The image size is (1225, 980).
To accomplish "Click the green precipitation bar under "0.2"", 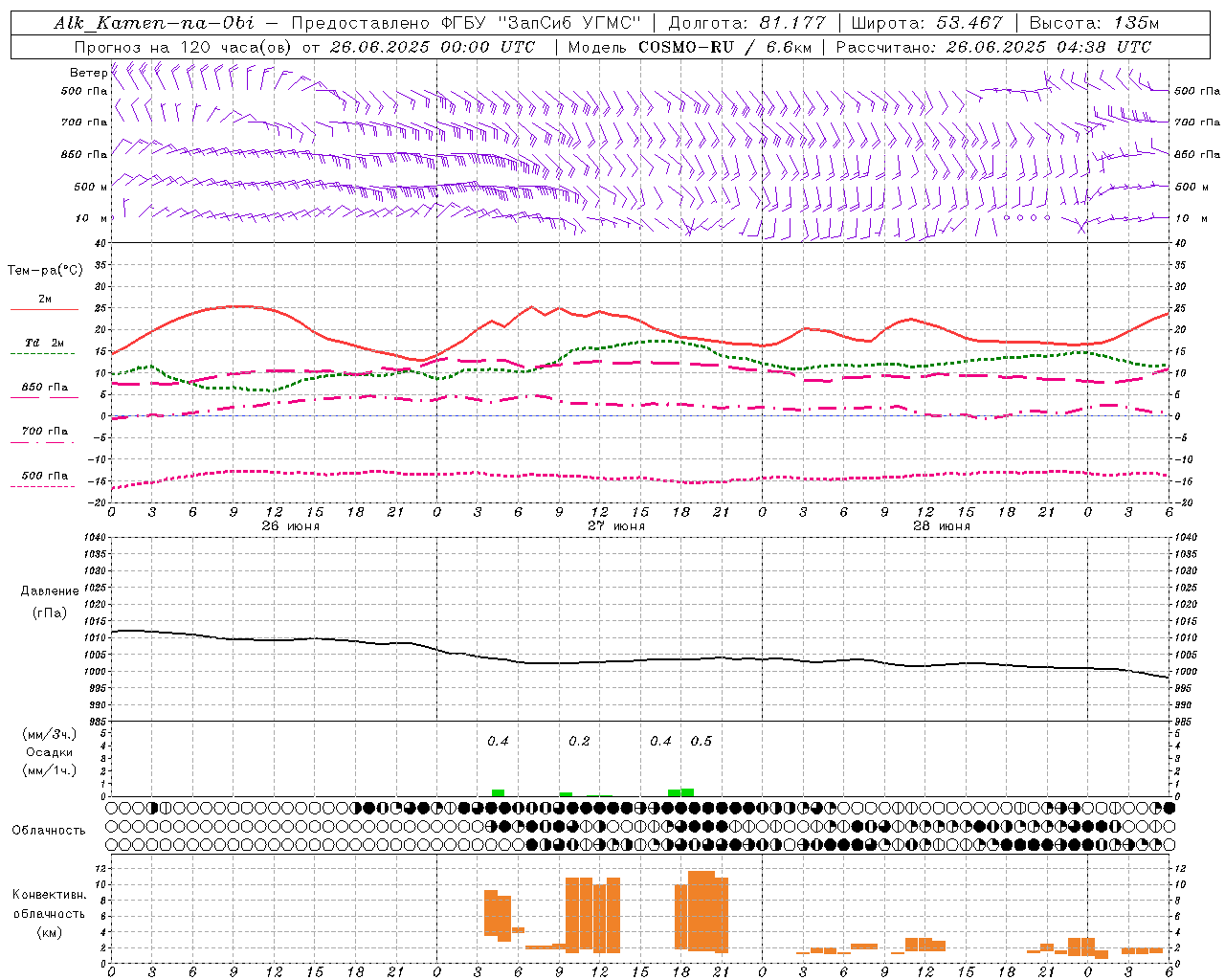I will click(x=566, y=794).
